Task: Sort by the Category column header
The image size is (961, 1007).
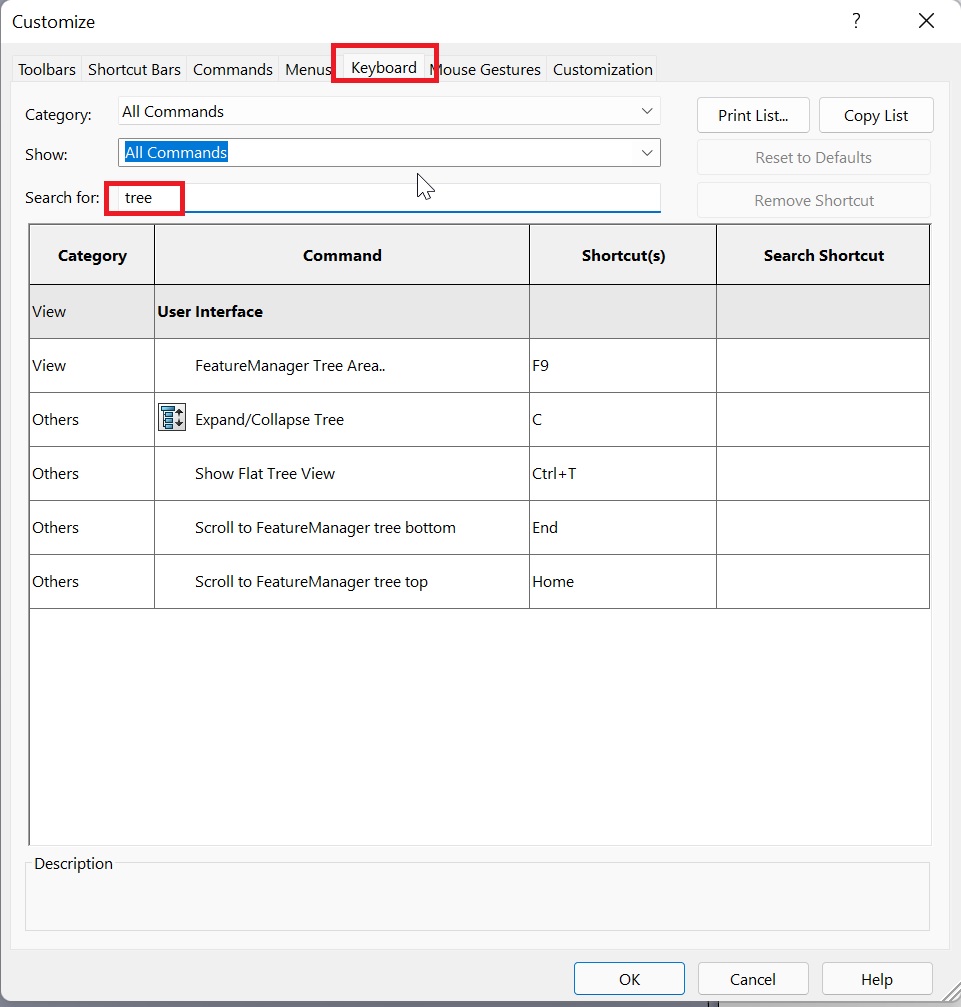Action: [92, 255]
